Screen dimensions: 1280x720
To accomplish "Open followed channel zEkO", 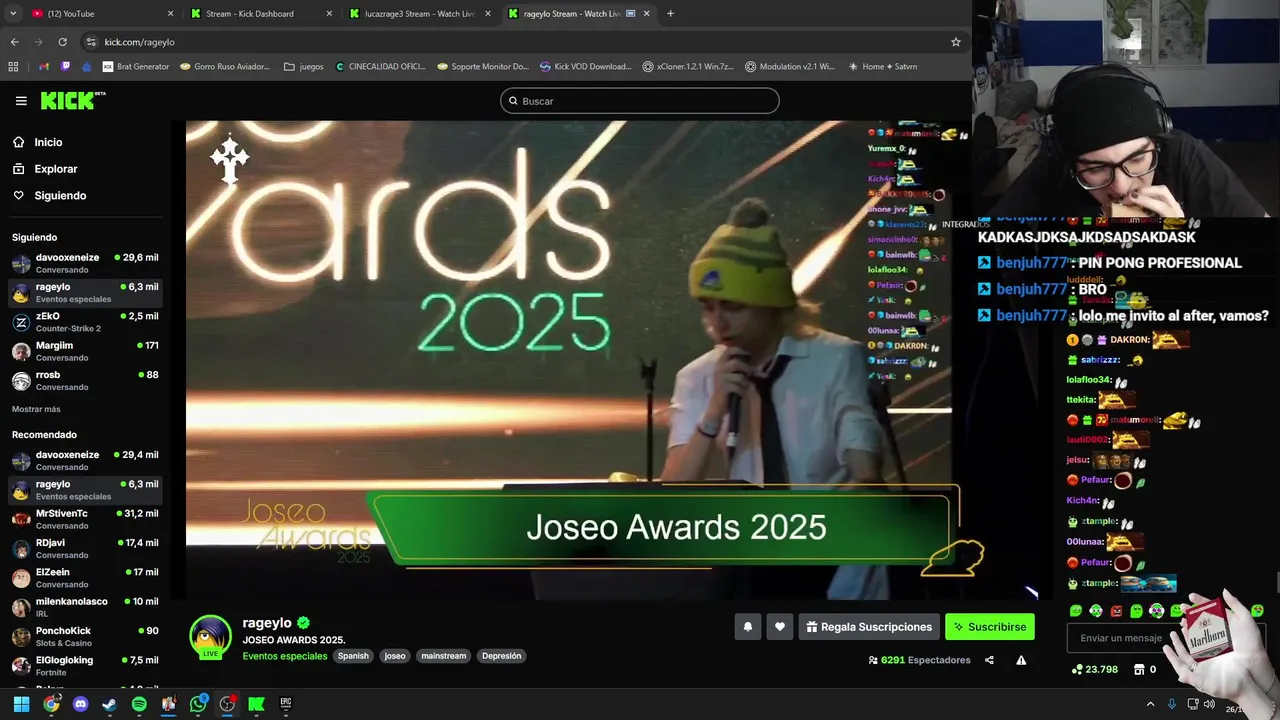I will point(85,322).
